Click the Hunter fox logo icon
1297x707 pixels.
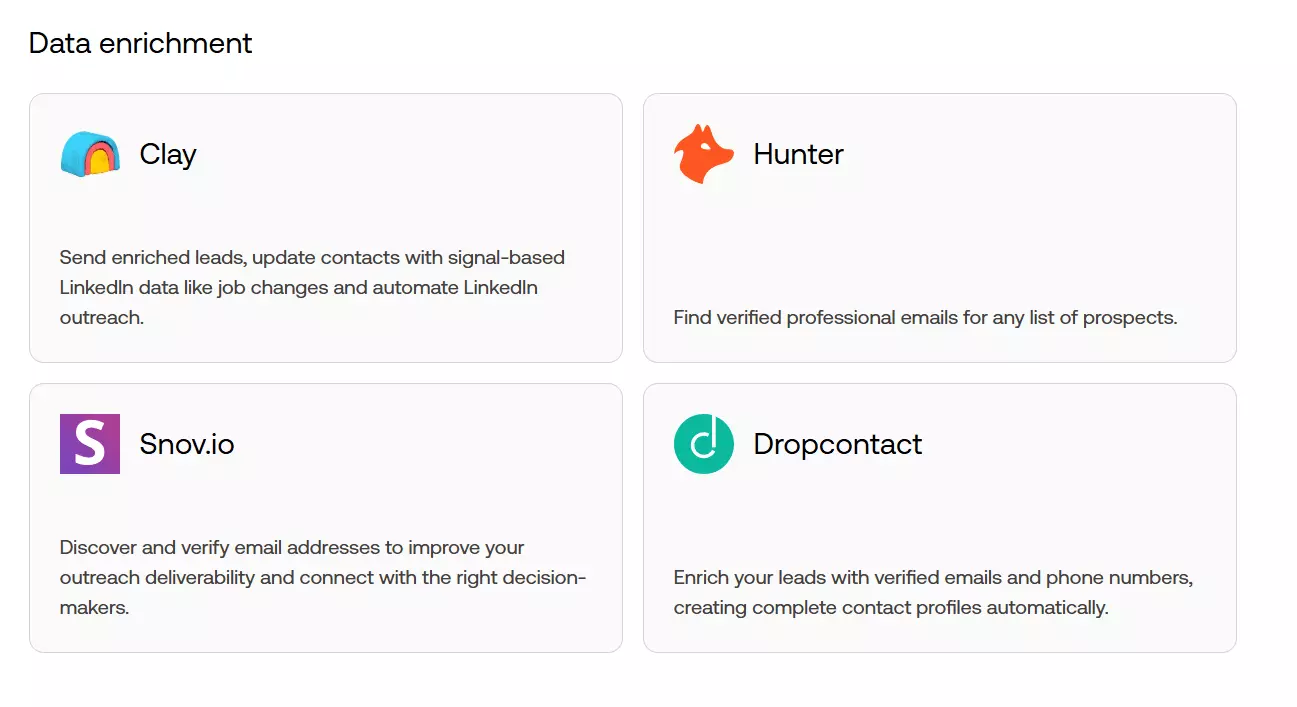point(703,155)
